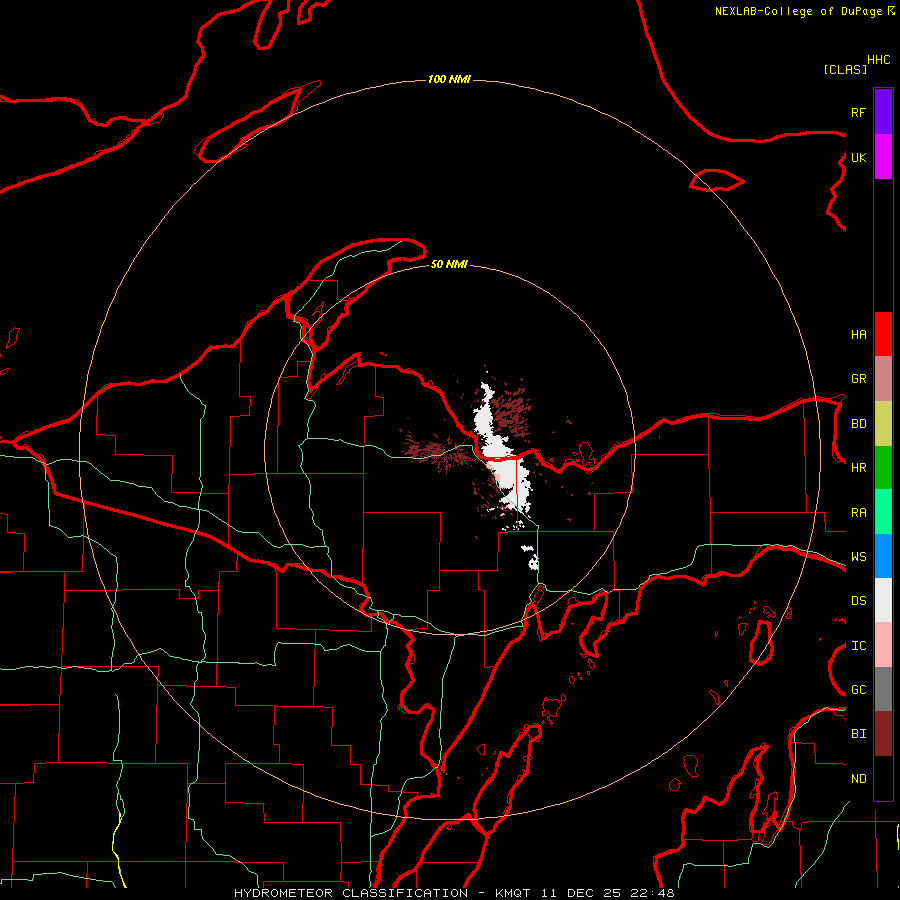Click the HYDROMETEOR CLASSIFICATION title text
The image size is (900, 900).
click(351, 893)
